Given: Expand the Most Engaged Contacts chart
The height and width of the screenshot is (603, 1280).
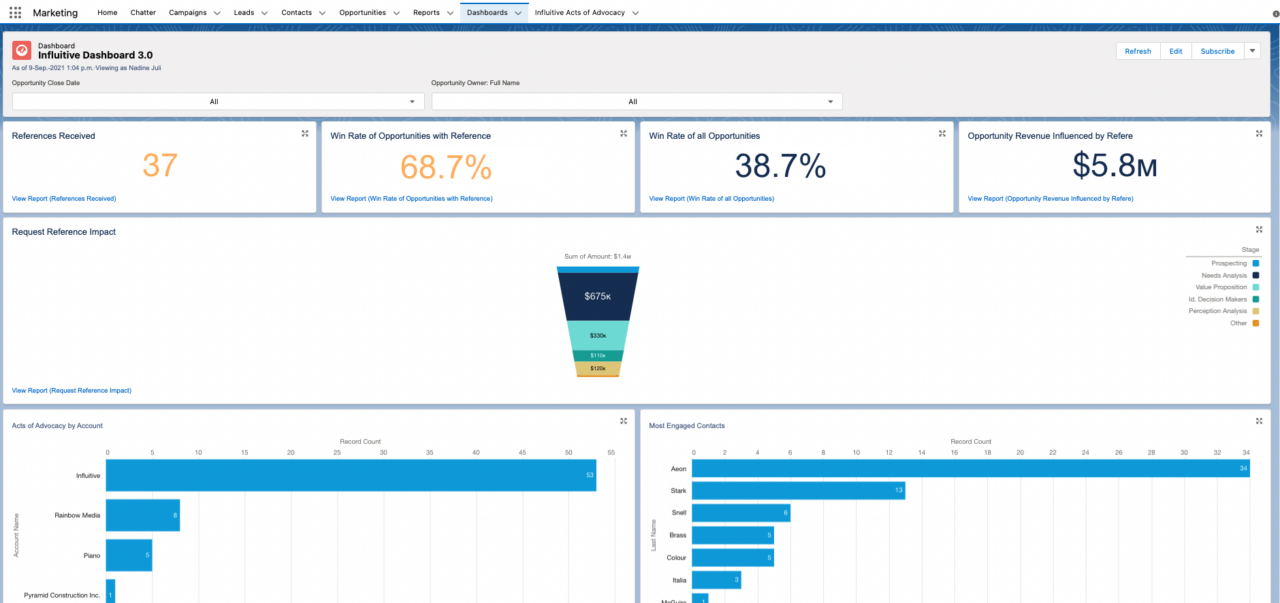Looking at the screenshot, I should (1258, 420).
